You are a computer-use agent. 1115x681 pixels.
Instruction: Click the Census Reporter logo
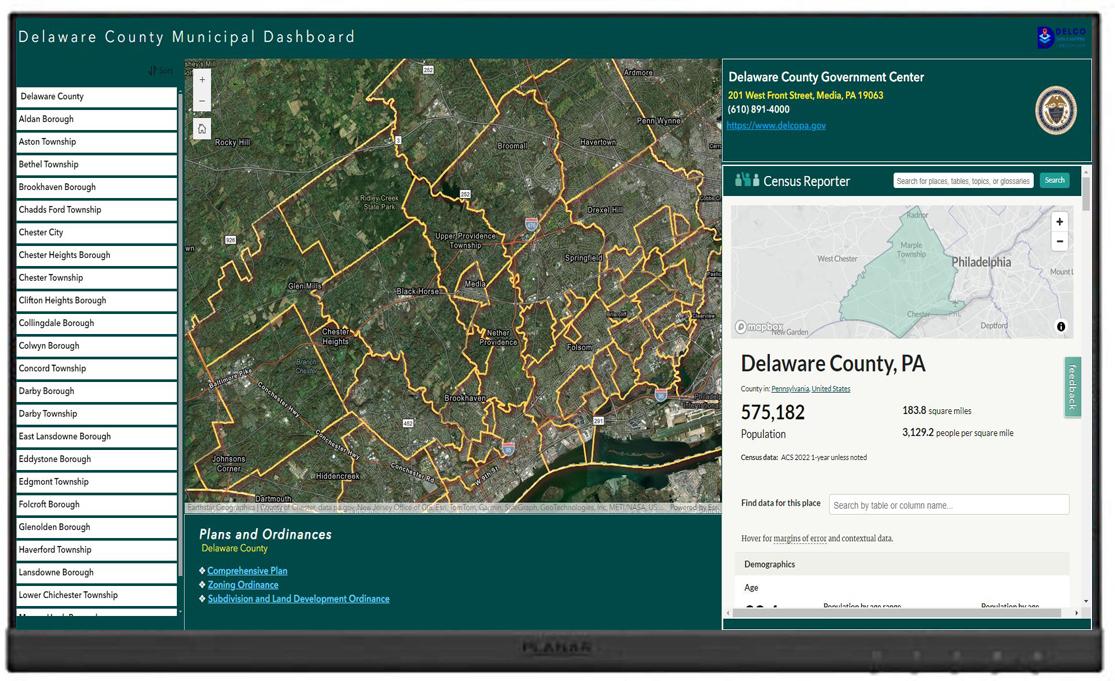click(792, 181)
